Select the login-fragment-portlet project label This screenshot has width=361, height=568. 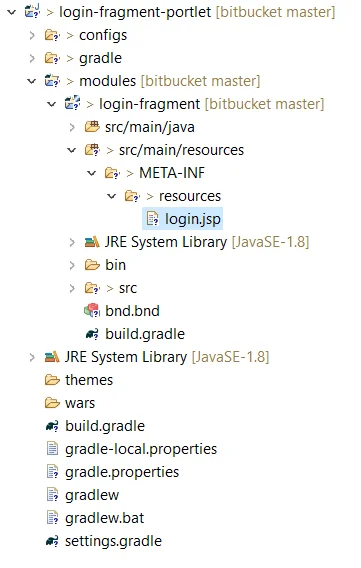[135, 12]
